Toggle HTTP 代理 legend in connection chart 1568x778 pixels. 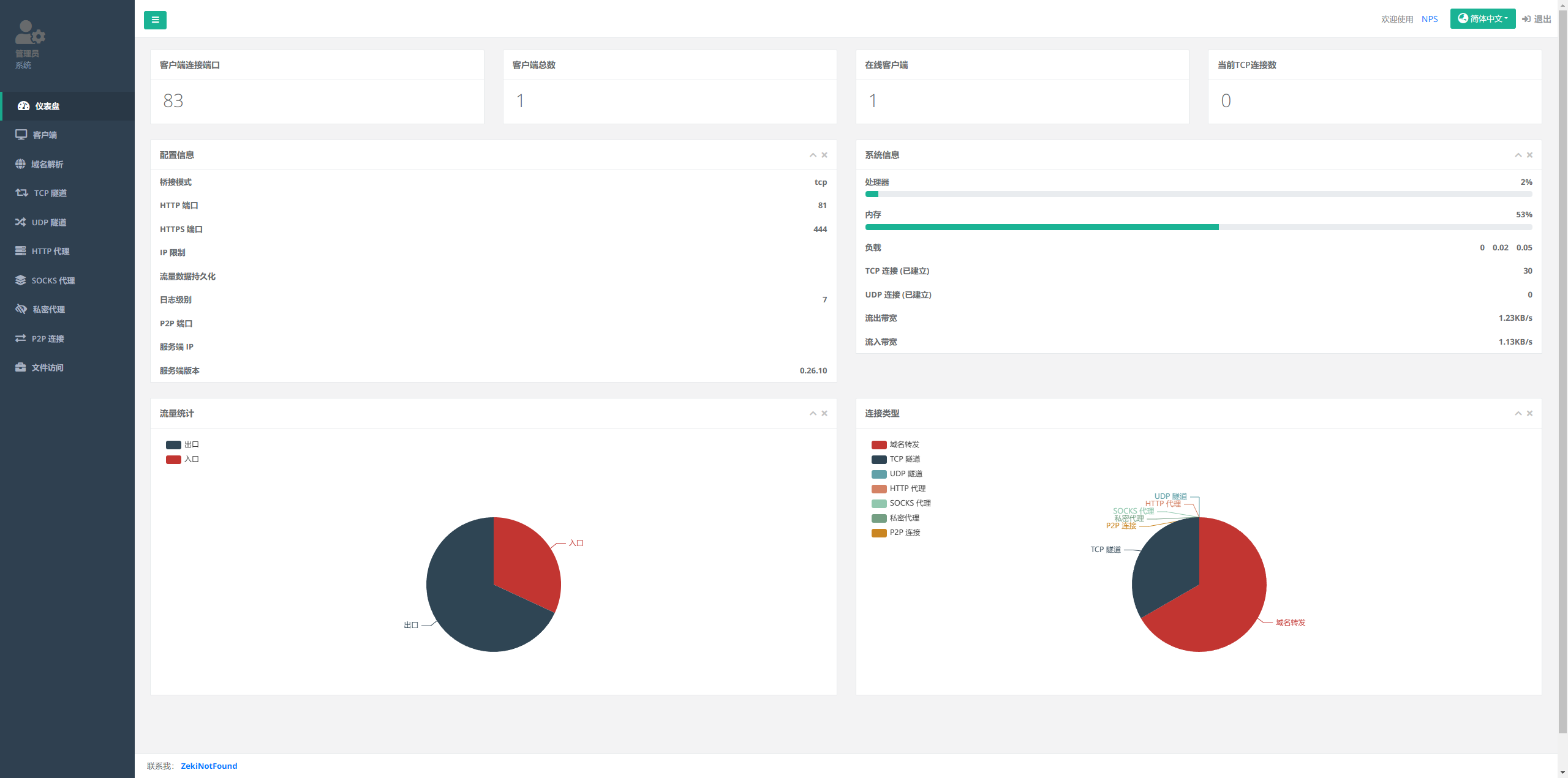[899, 488]
